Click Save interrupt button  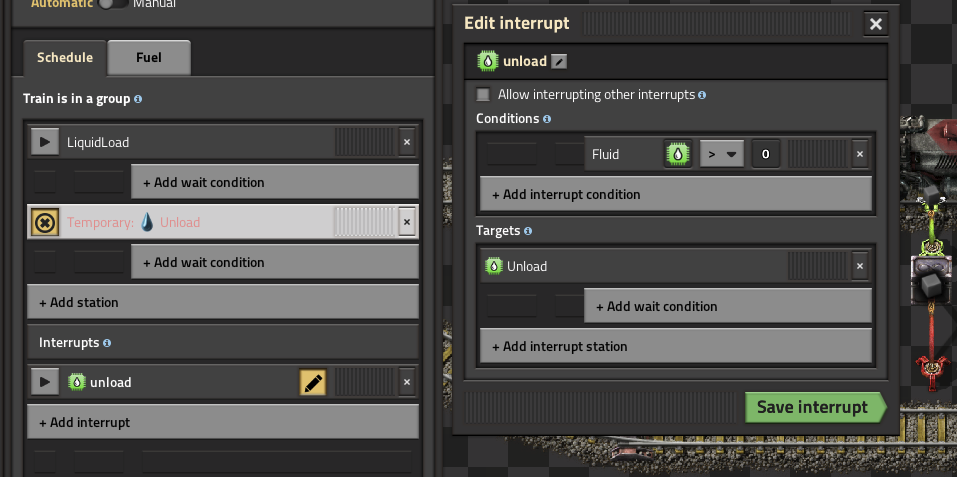[812, 407]
